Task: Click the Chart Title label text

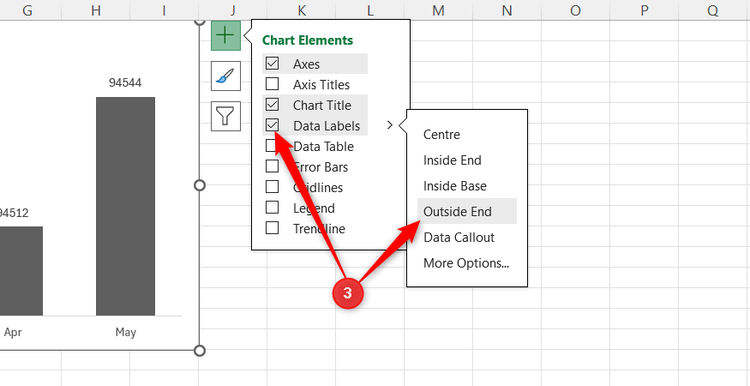Action: 322,105
